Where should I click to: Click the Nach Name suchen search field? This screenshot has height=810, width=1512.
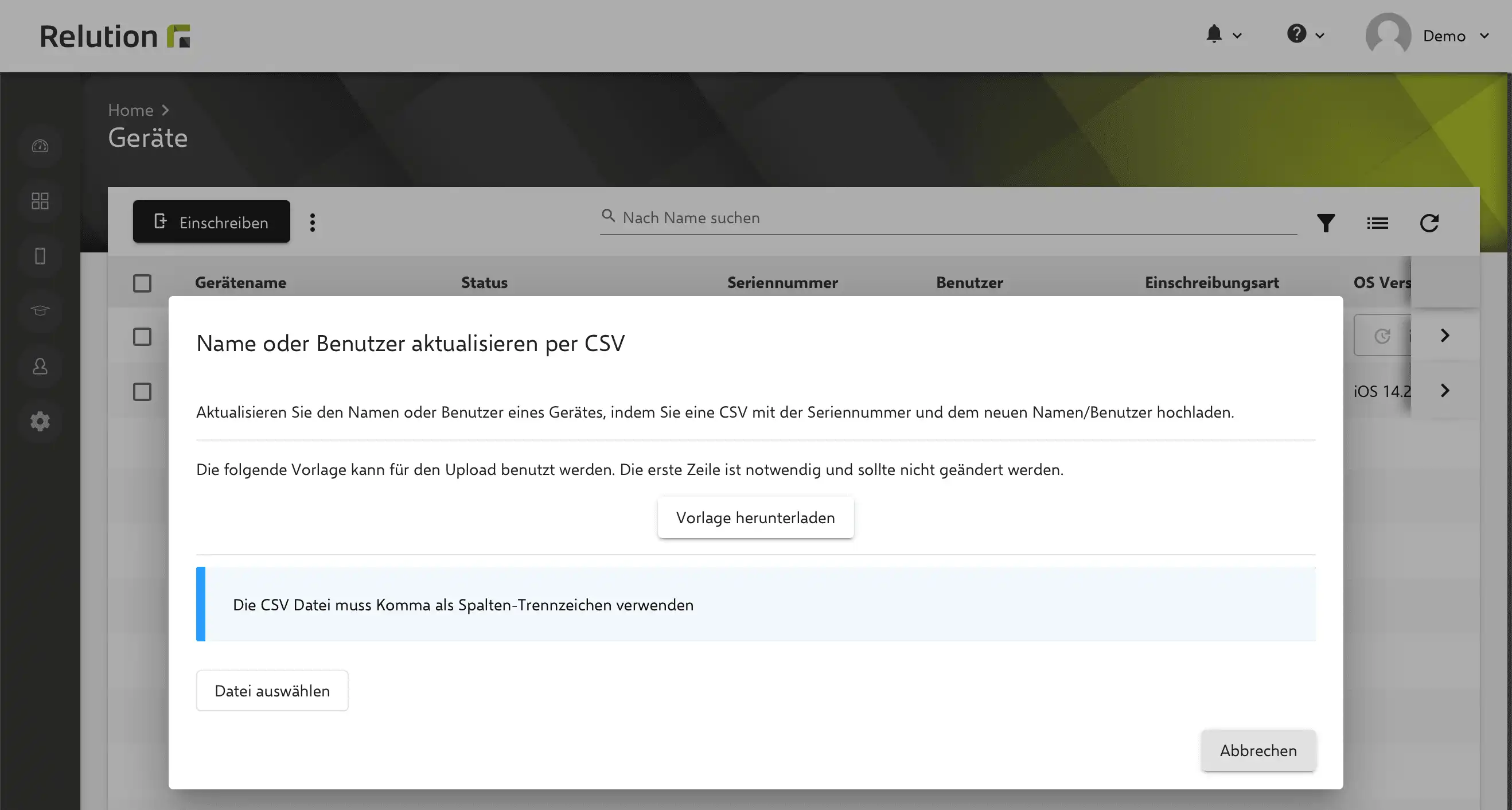948,218
